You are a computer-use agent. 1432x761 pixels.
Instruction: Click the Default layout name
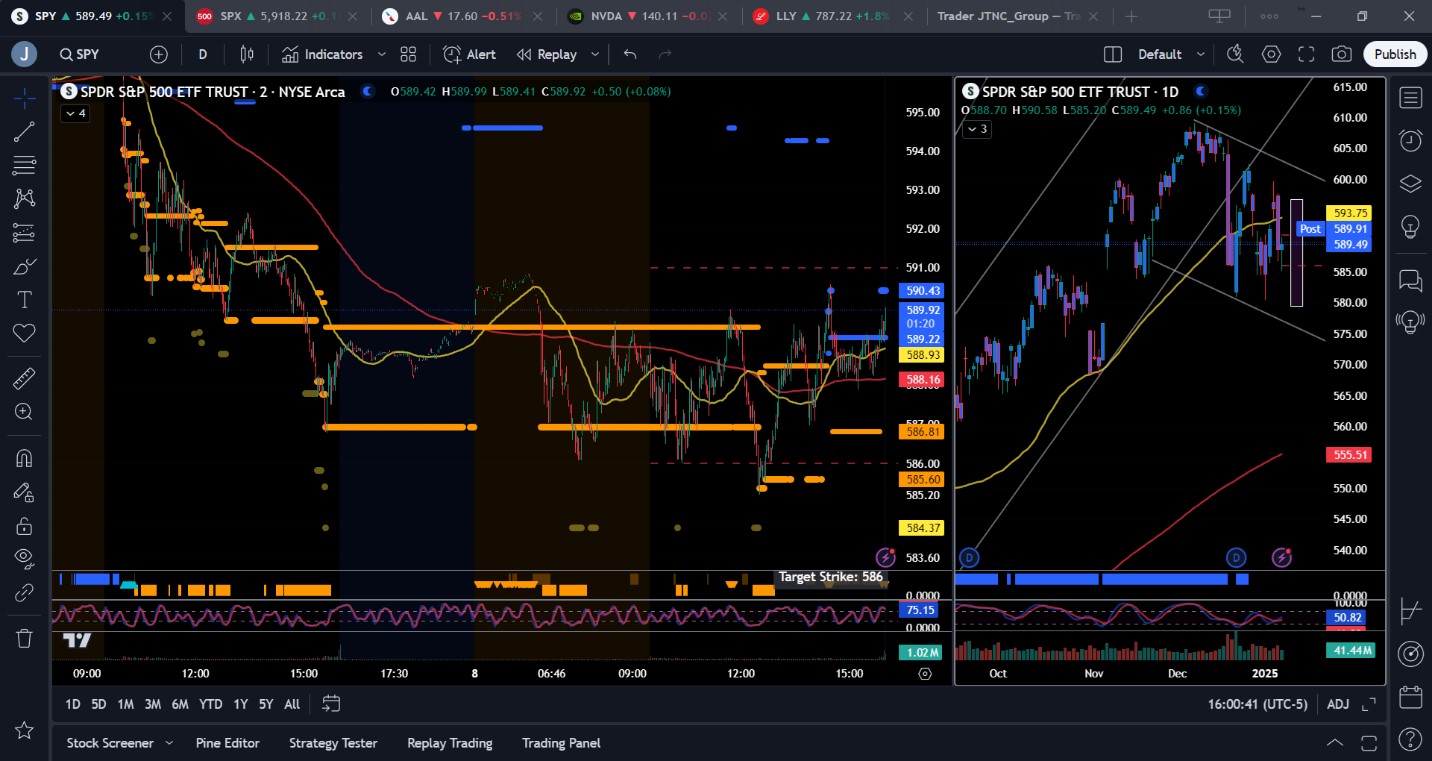coord(1160,54)
